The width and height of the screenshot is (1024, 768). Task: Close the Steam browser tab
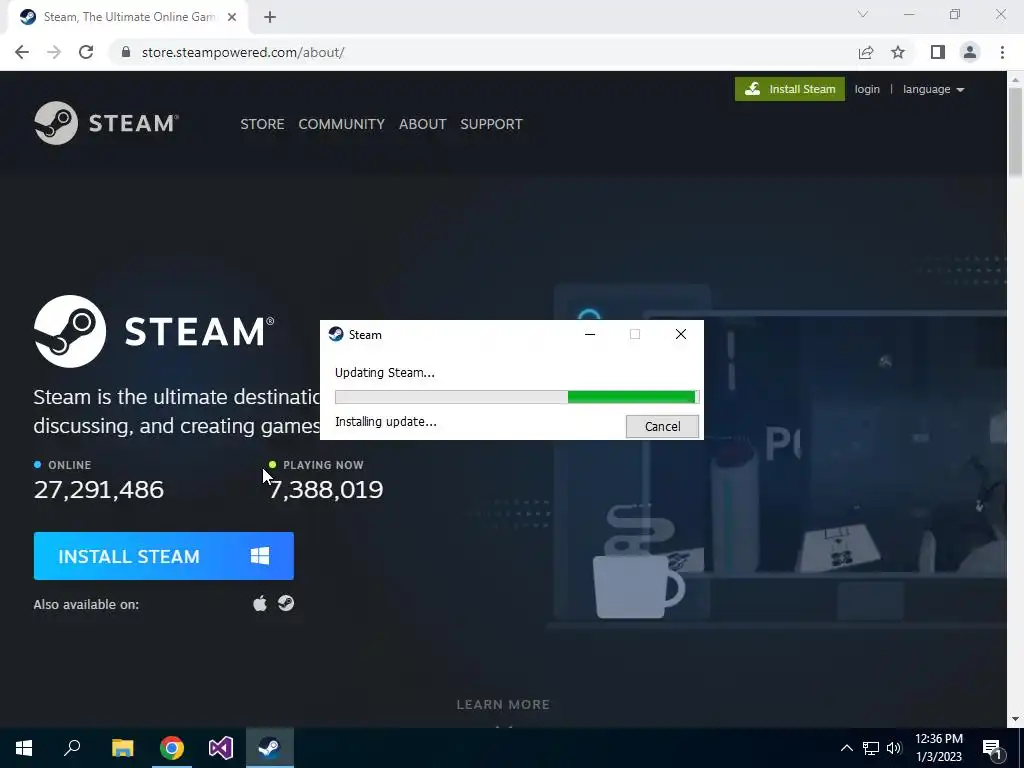click(232, 17)
